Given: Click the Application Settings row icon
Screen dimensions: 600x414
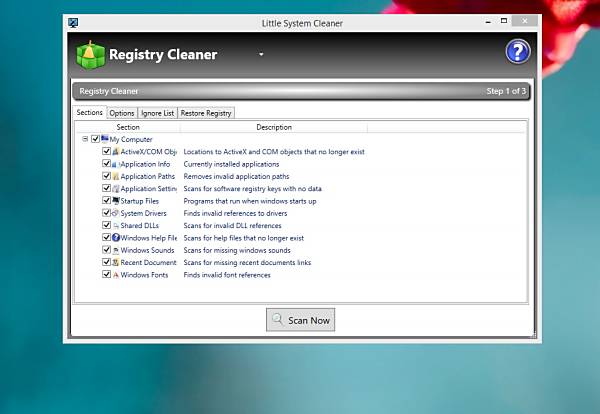Looking at the screenshot, I should 116,189.
